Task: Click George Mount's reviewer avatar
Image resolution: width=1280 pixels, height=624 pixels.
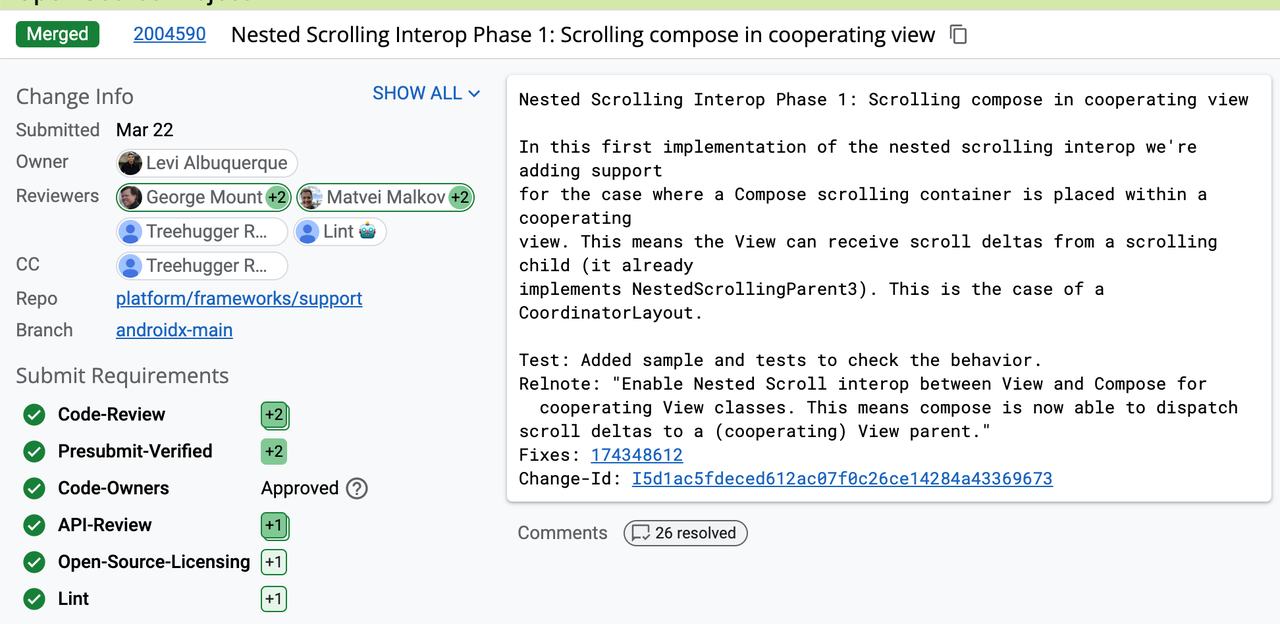Action: click(x=131, y=197)
